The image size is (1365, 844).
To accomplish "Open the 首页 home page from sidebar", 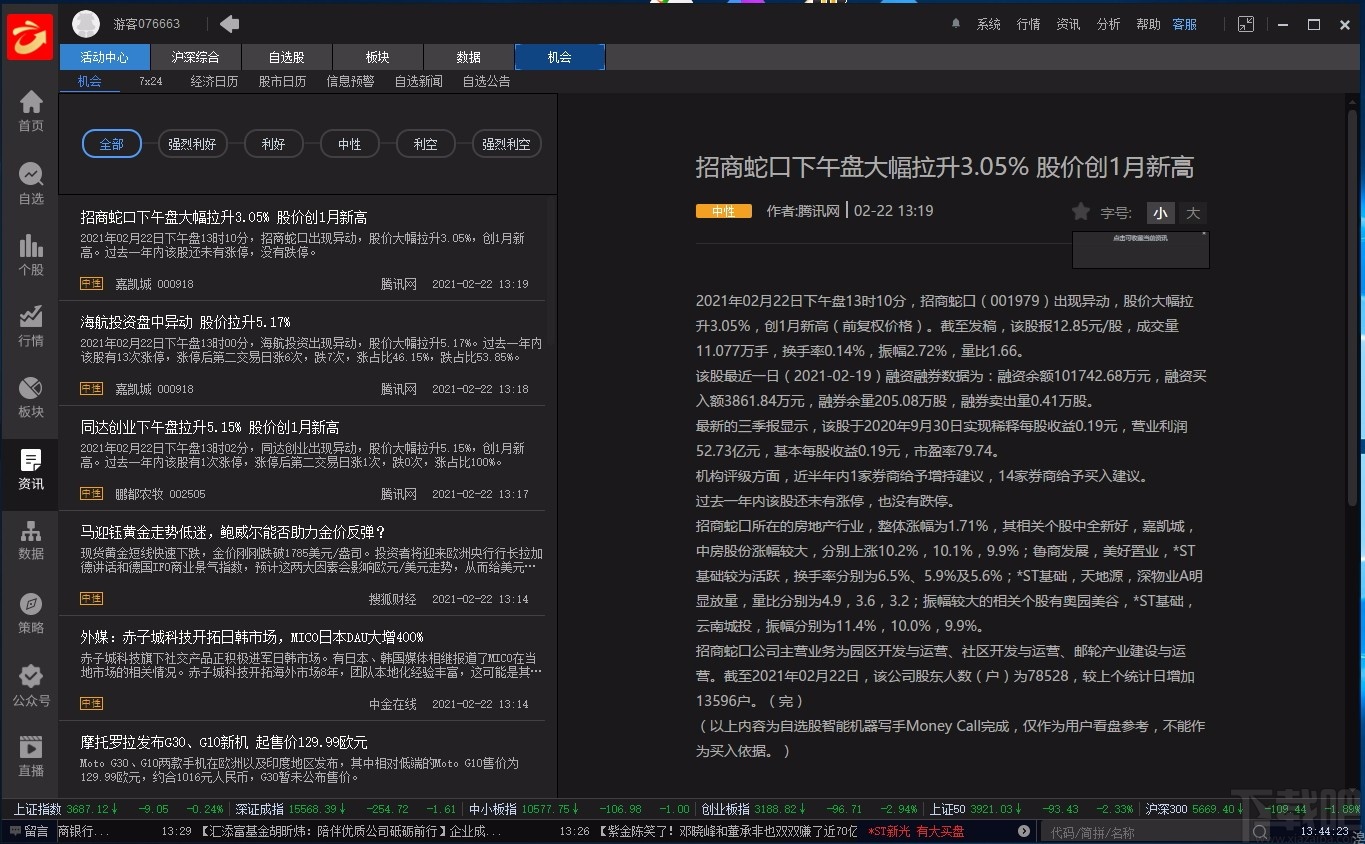I will click(x=29, y=107).
